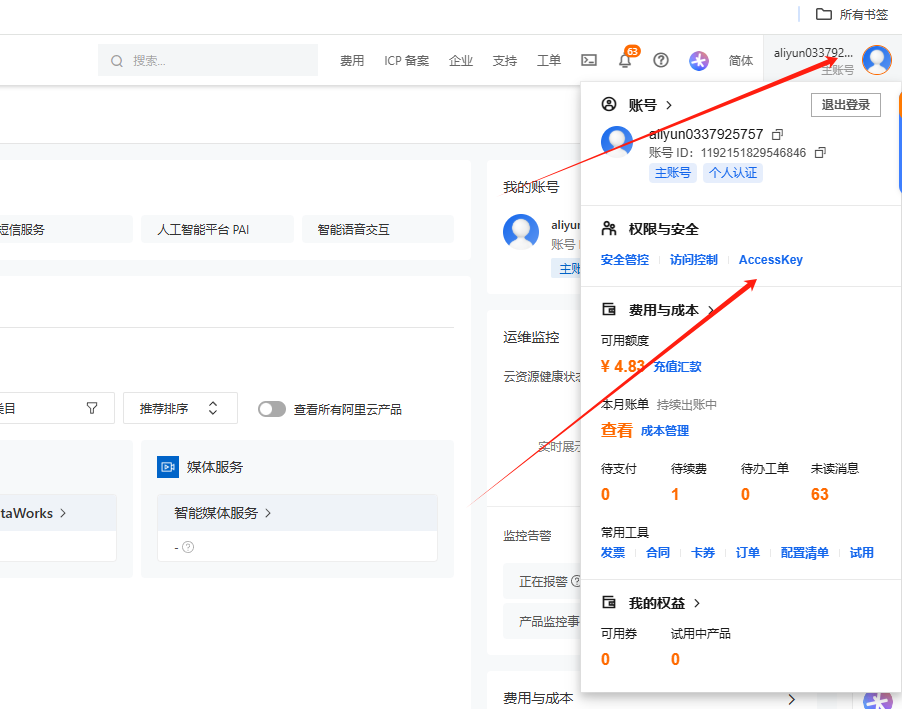The image size is (902, 709).
Task: Click the 可用券 count 0
Action: pos(605,659)
